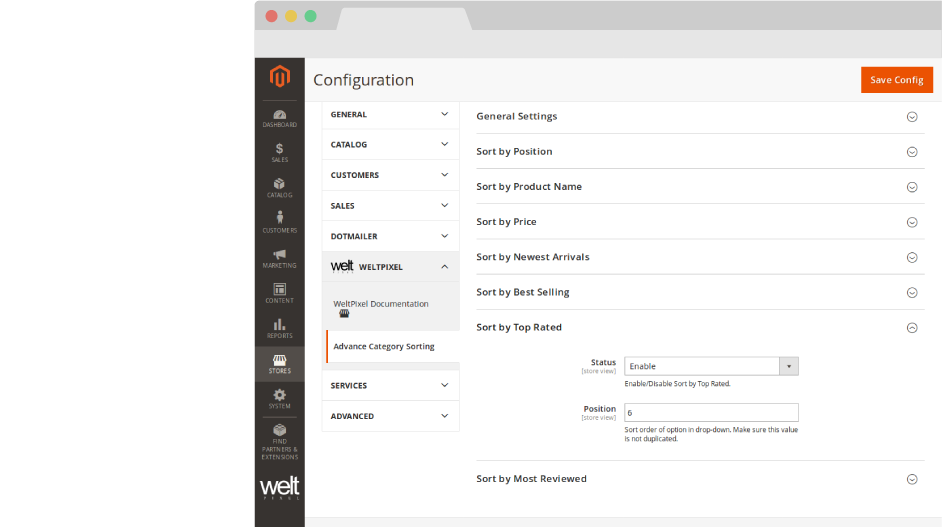Click the Position input field
The width and height of the screenshot is (942, 527).
click(711, 412)
